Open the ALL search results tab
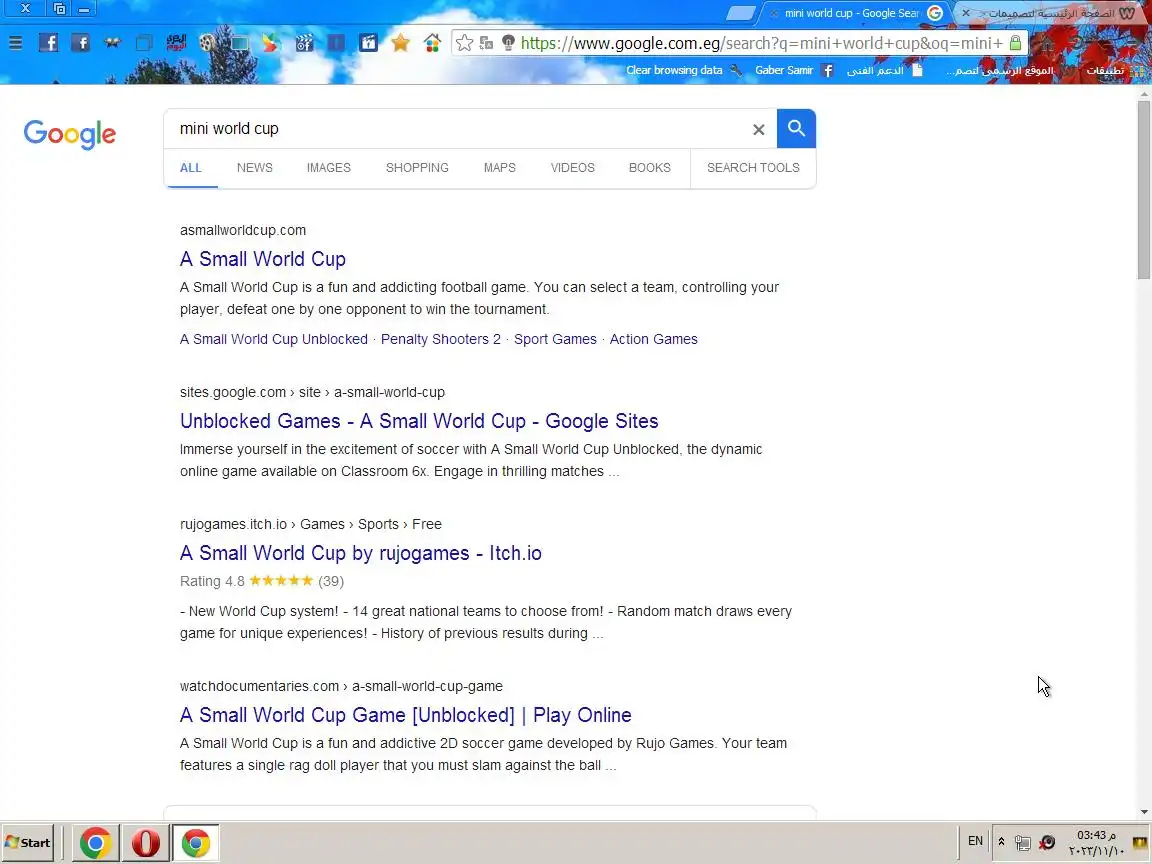 pos(190,168)
